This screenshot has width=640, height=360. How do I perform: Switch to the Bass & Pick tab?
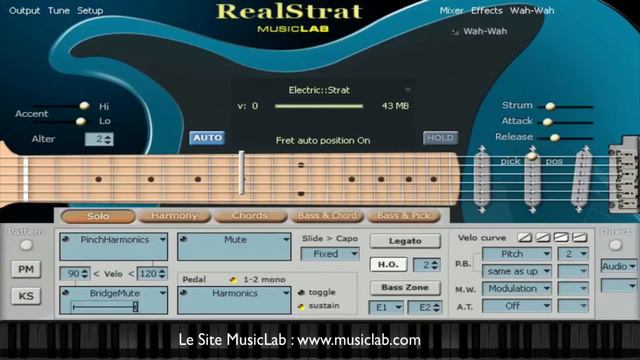tap(404, 216)
